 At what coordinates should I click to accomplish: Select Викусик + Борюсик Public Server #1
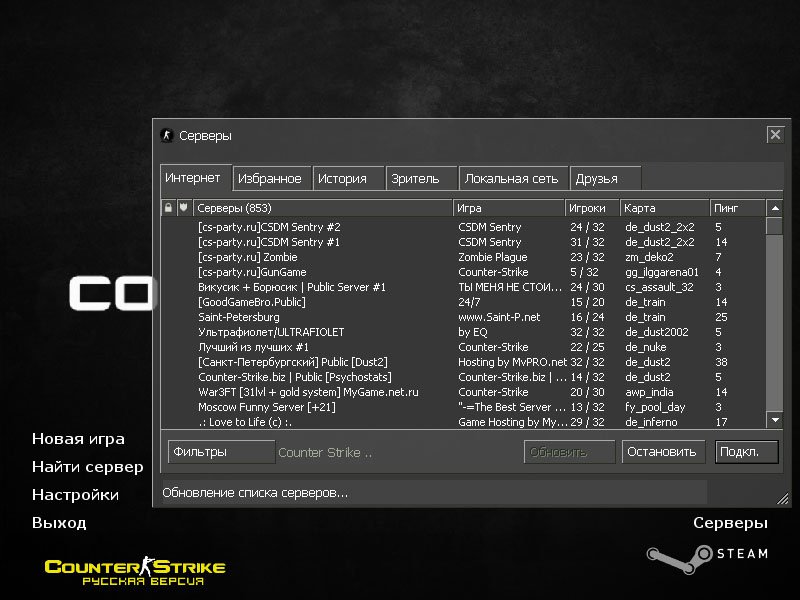point(463,287)
